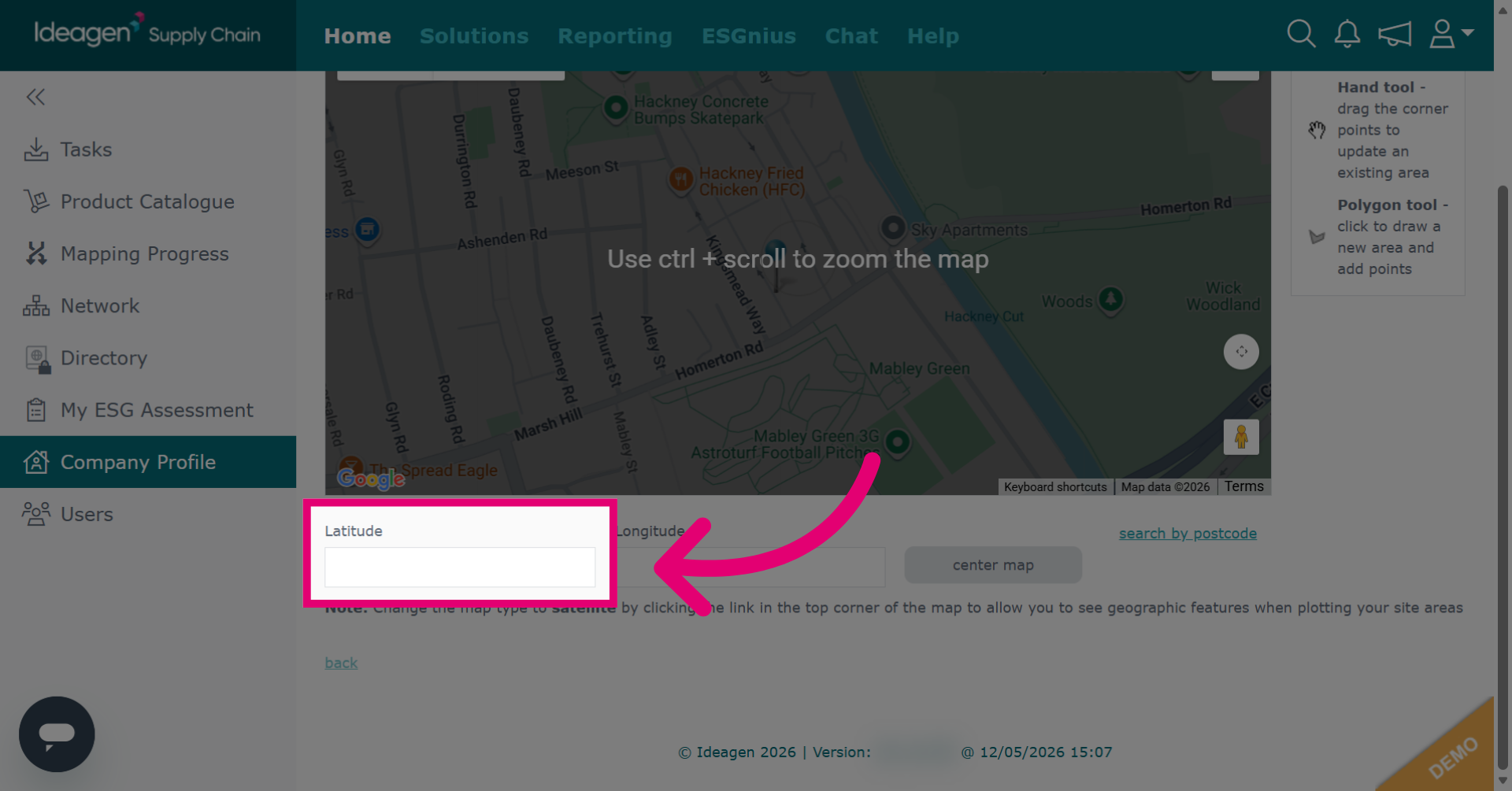Open the Solutions top menu
The height and width of the screenshot is (791, 1512).
coord(474,36)
